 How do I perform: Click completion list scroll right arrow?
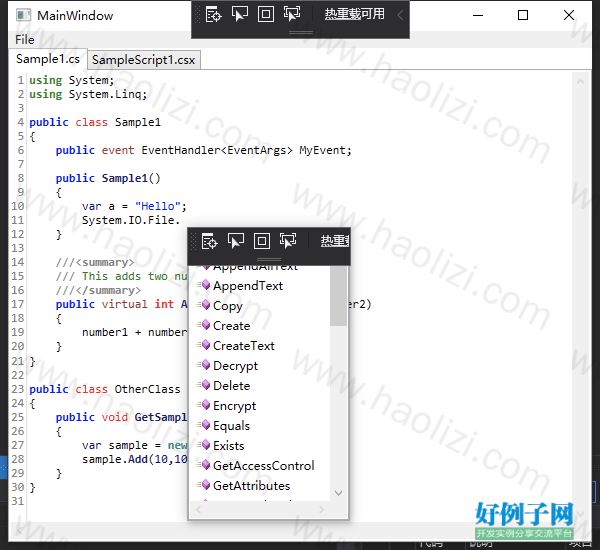click(321, 509)
